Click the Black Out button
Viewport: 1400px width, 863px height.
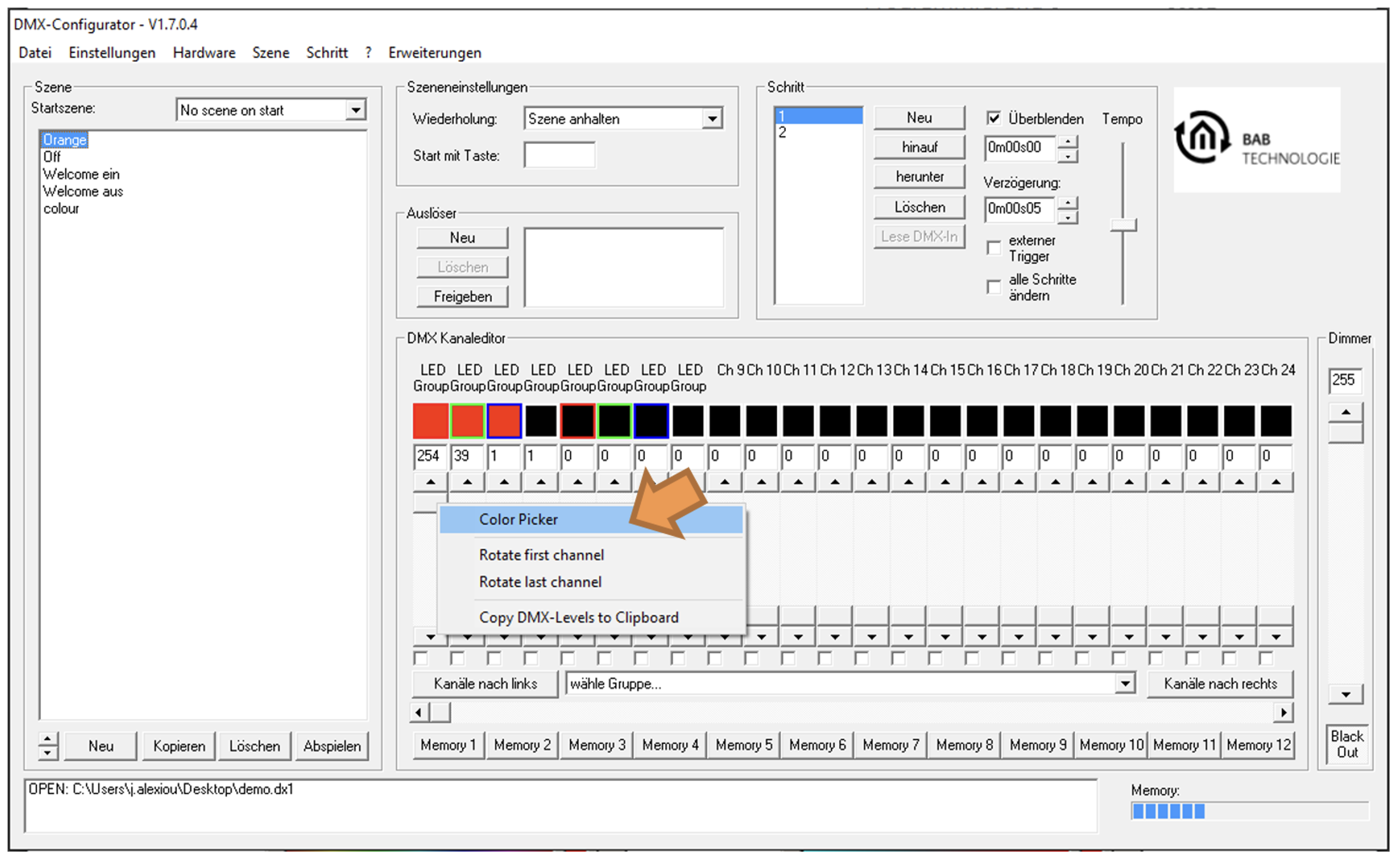click(x=1348, y=744)
